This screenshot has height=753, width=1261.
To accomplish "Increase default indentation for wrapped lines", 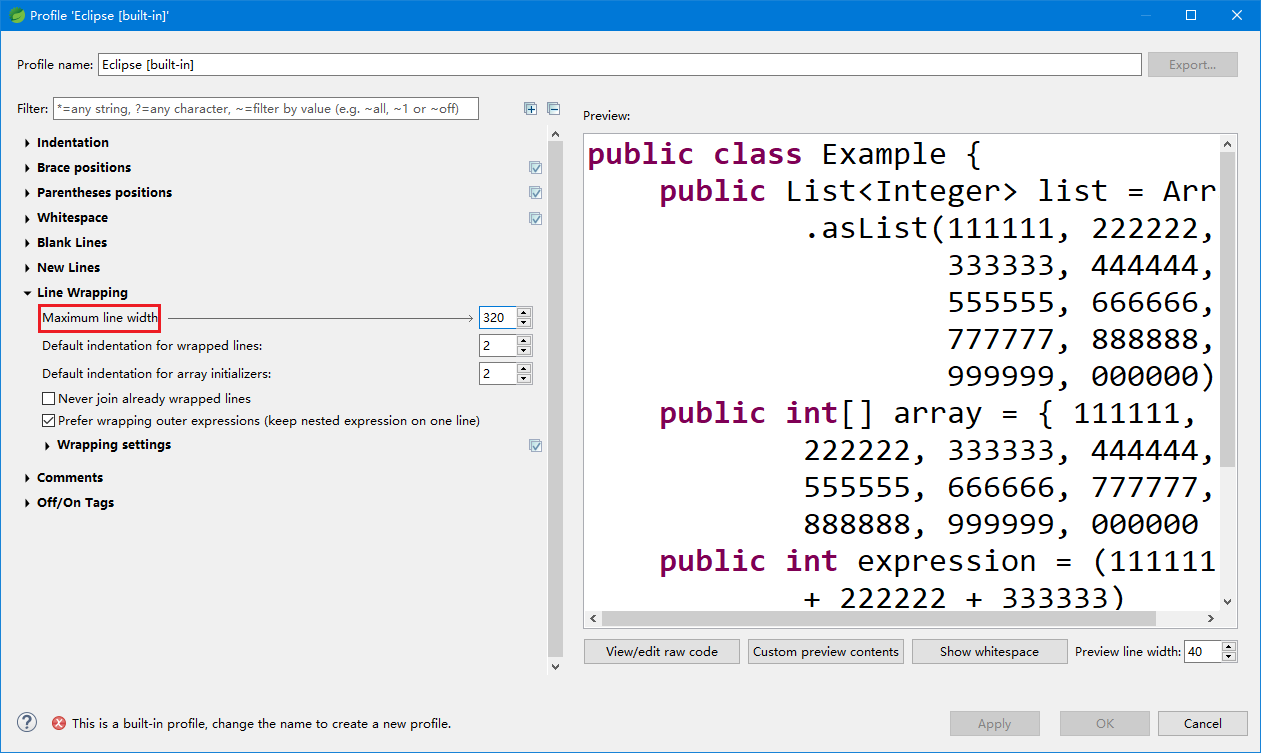I will (524, 341).
